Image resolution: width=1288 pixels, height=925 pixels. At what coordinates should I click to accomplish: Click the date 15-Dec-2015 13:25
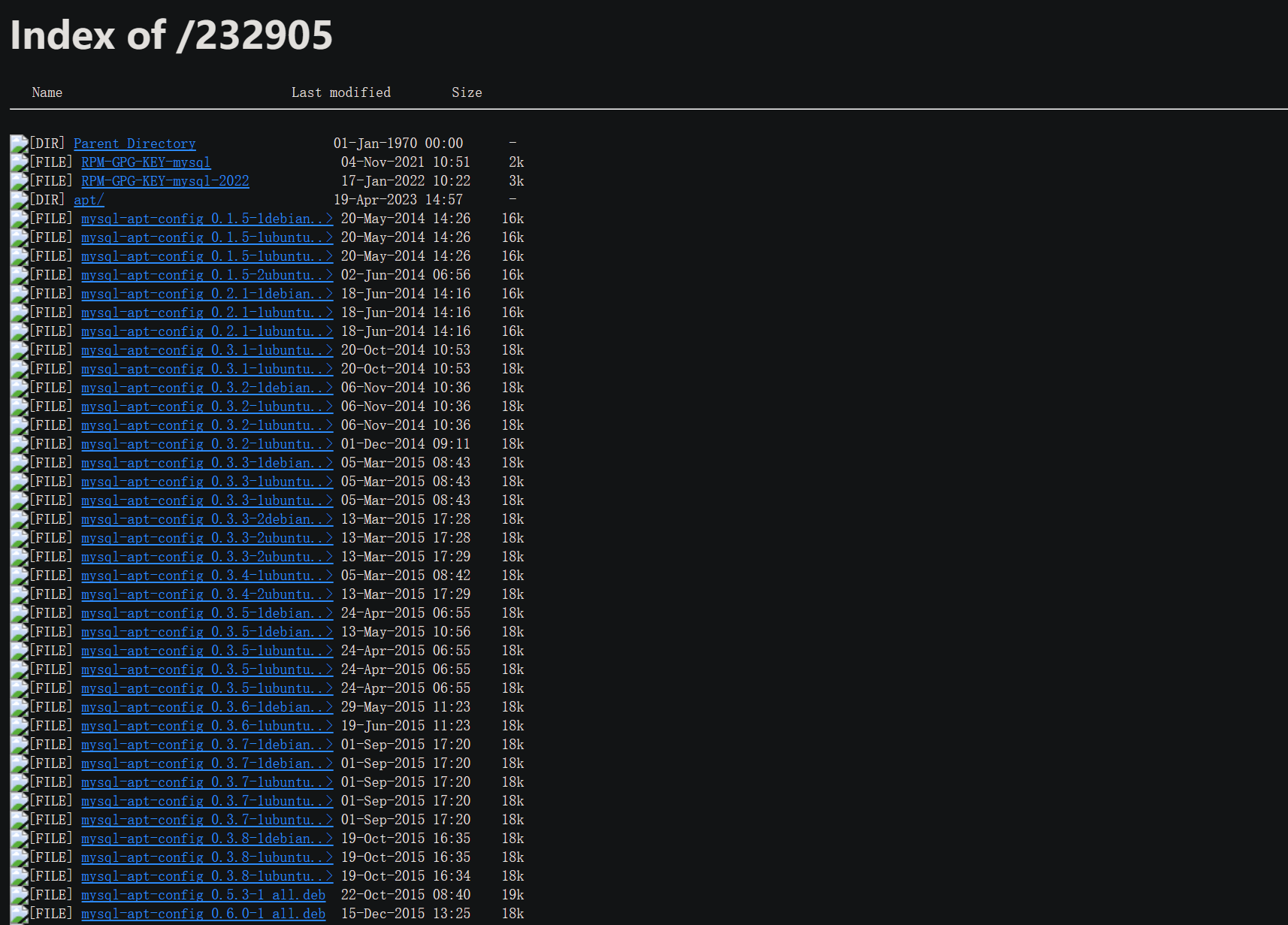click(x=406, y=914)
